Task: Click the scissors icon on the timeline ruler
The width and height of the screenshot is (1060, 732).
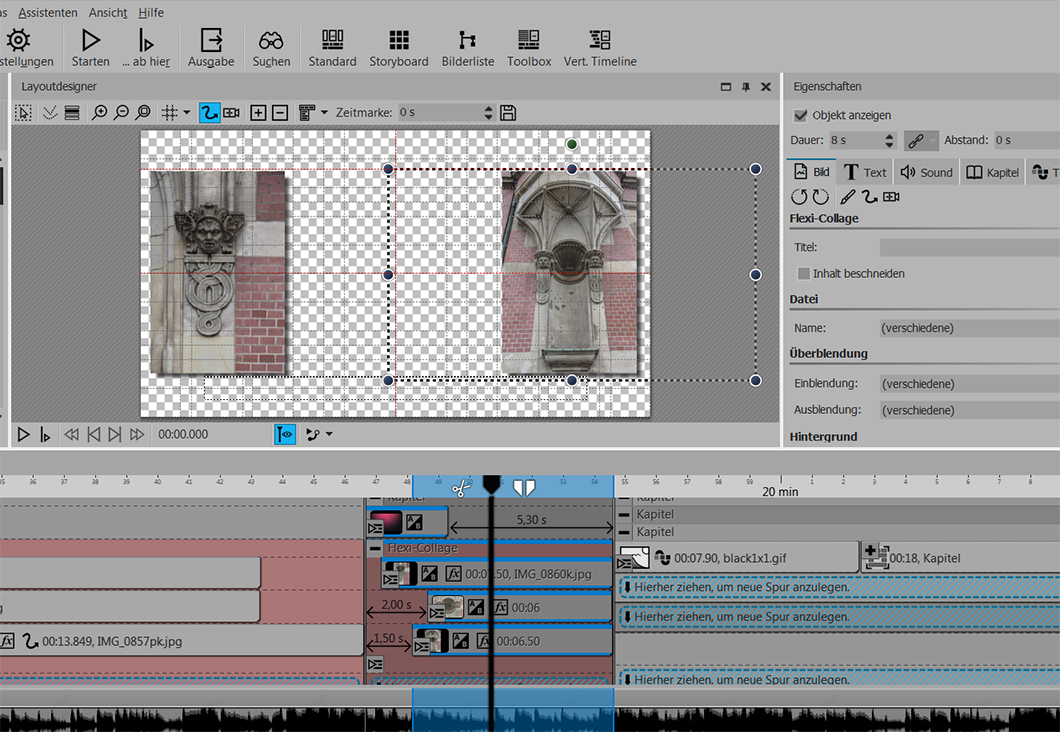Action: coord(460,488)
